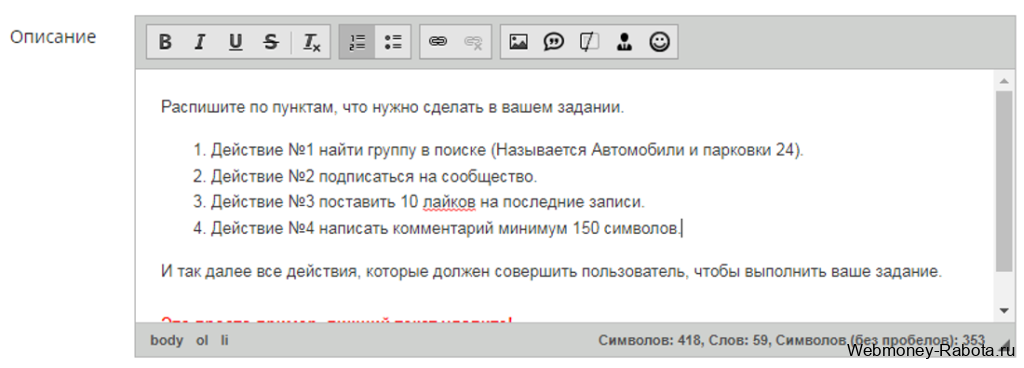
Task: Select li in the element path
Action: (x=224, y=340)
